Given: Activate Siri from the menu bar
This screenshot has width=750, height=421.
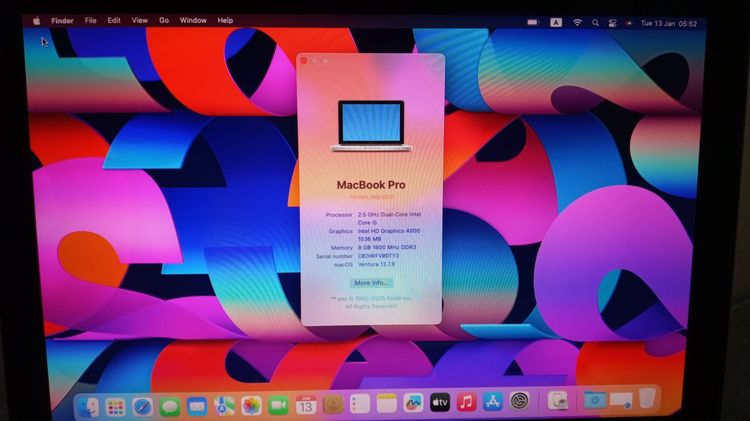Looking at the screenshot, I should coord(629,23).
